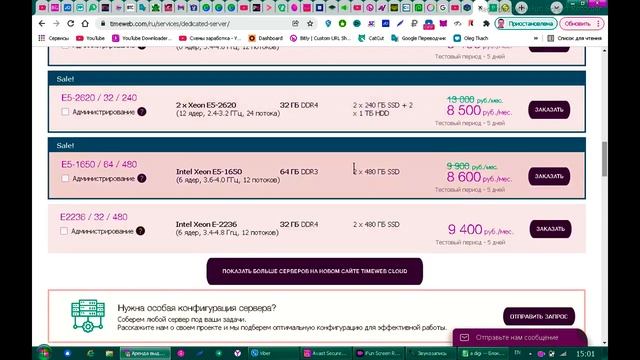Image resolution: width=640 pixels, height=360 pixels.
Task: Open the E5-1650 / 64 / 480 server title
Action: [99, 164]
